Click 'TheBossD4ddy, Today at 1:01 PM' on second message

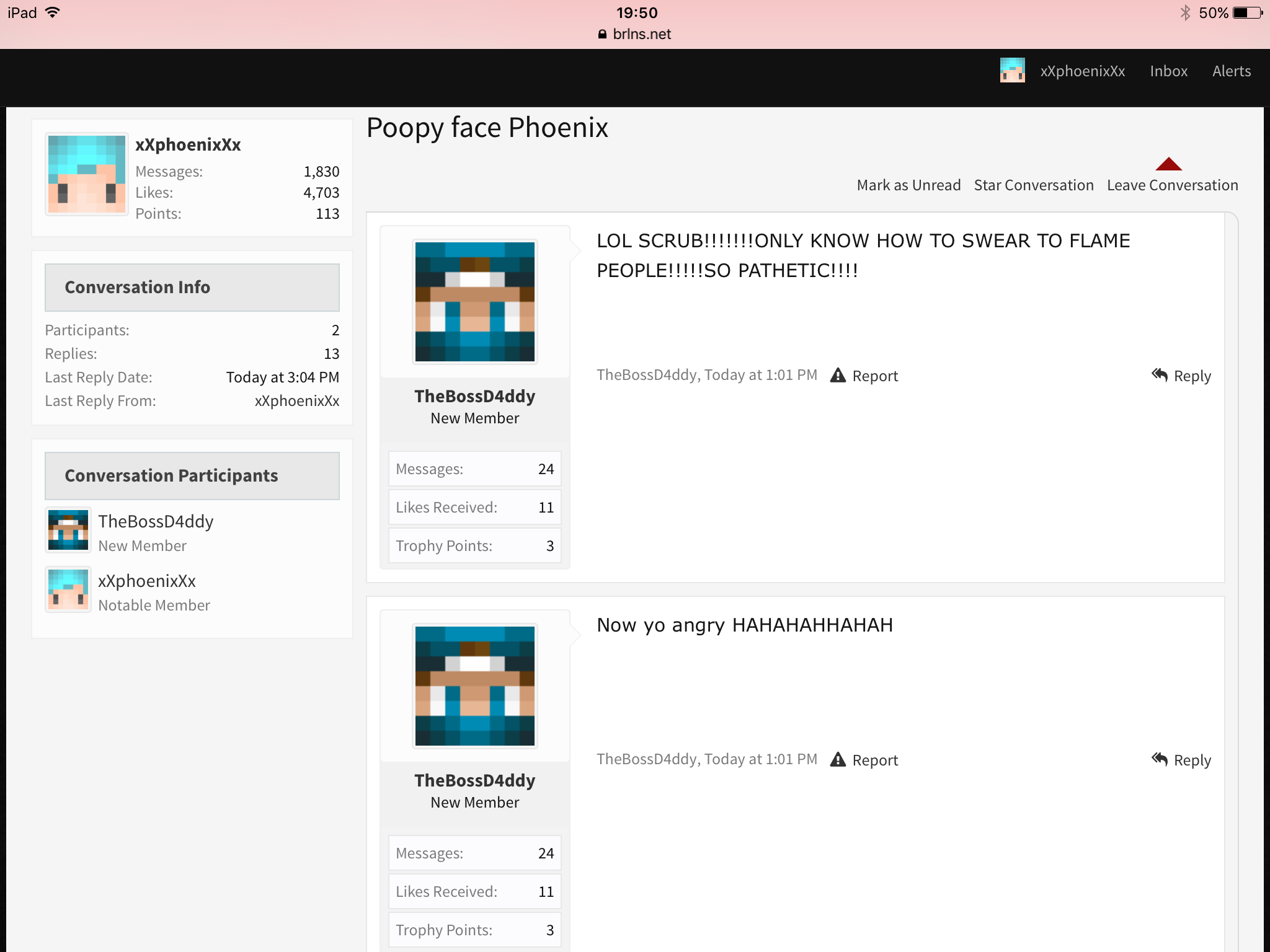[707, 759]
